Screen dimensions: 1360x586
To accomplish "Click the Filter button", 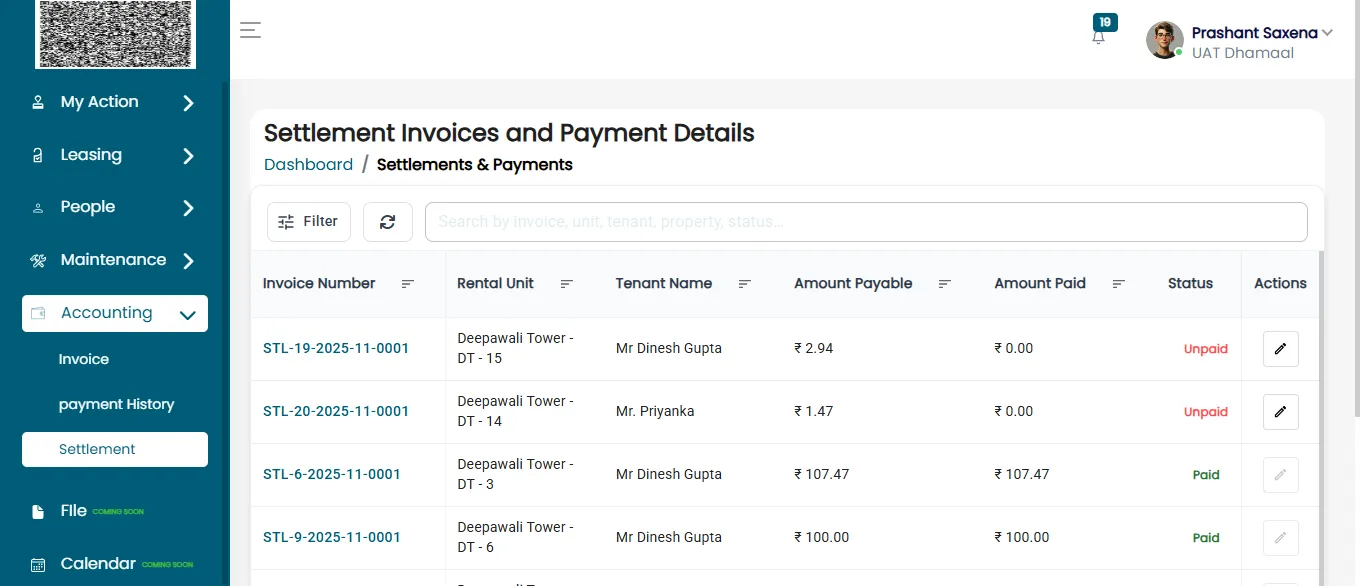I will (x=309, y=222).
